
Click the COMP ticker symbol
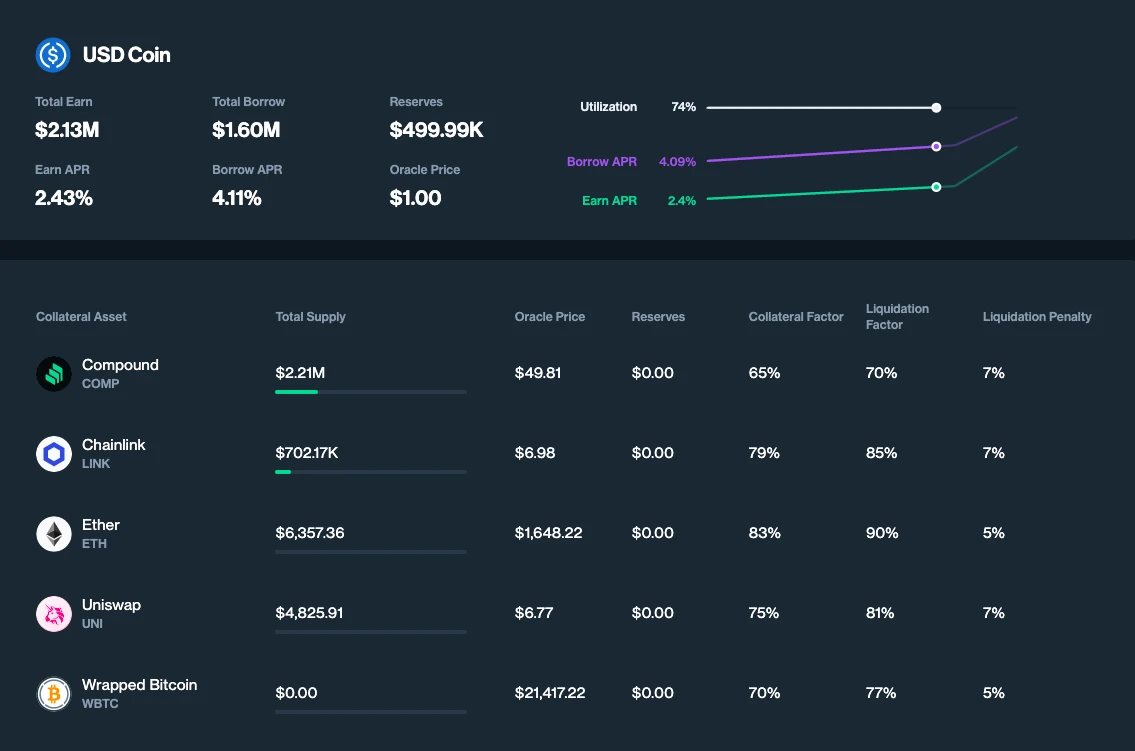(101, 384)
